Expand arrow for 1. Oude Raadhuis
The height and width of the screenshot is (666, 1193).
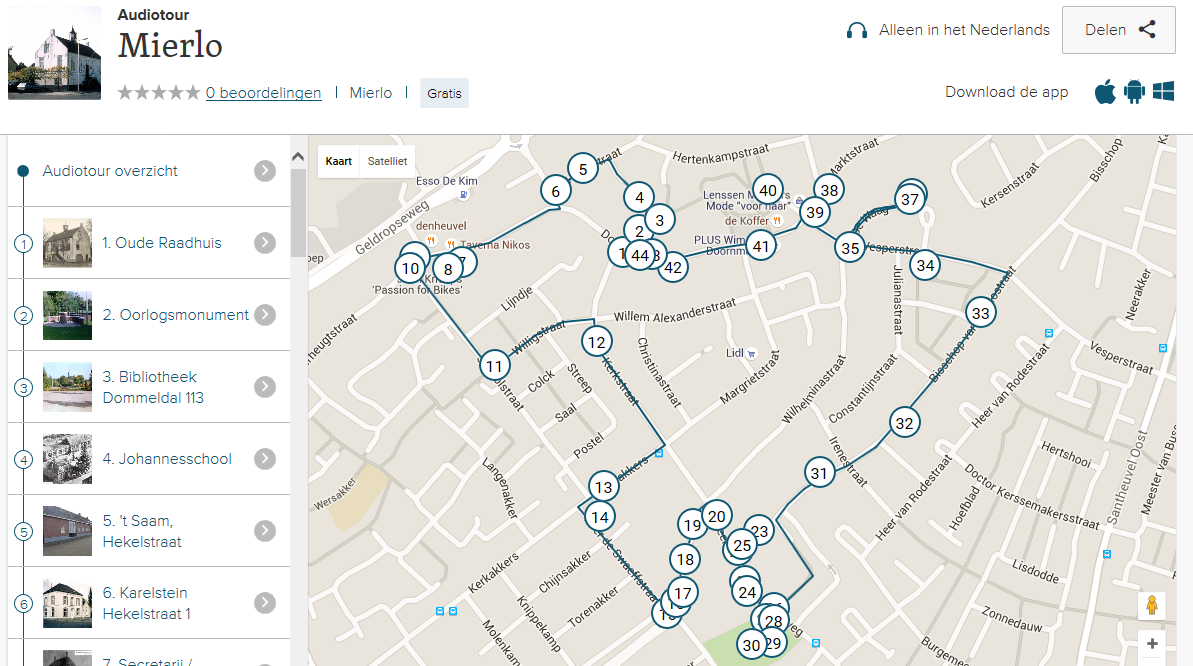pyautogui.click(x=265, y=243)
